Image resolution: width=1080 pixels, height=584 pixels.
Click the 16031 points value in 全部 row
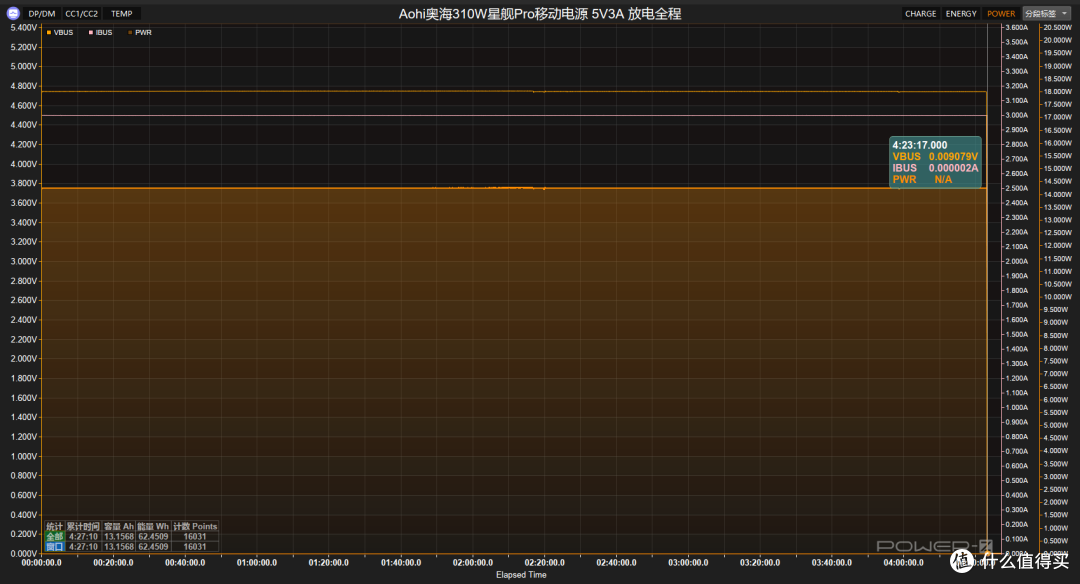[195, 536]
